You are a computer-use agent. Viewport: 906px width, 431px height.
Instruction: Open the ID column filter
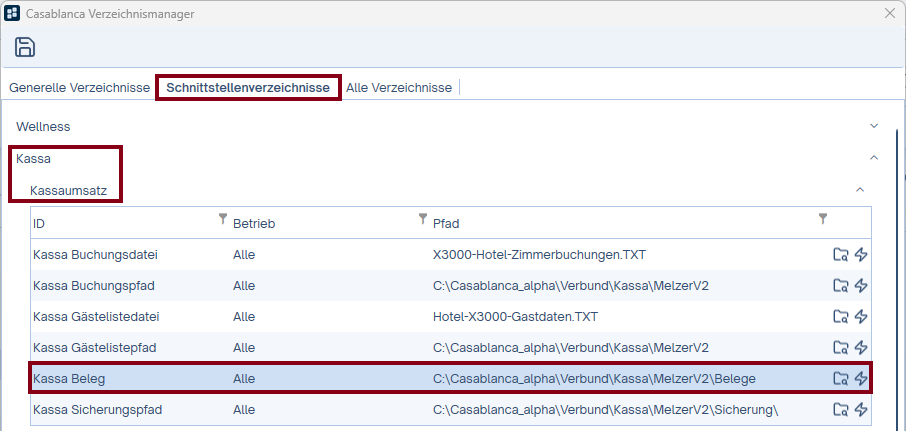tap(223, 218)
